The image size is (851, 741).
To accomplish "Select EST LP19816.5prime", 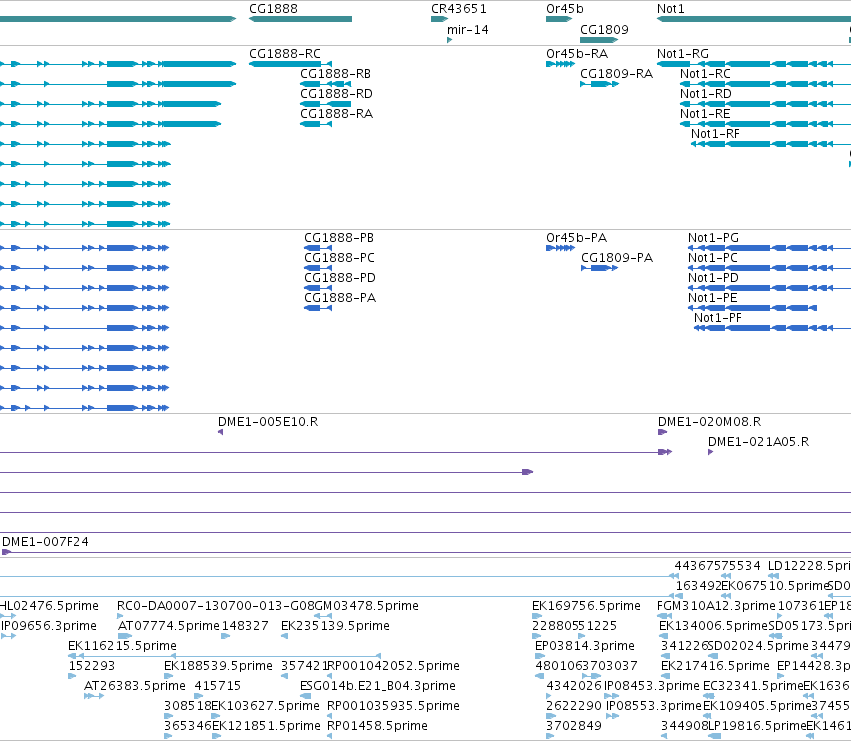I will point(715,736).
